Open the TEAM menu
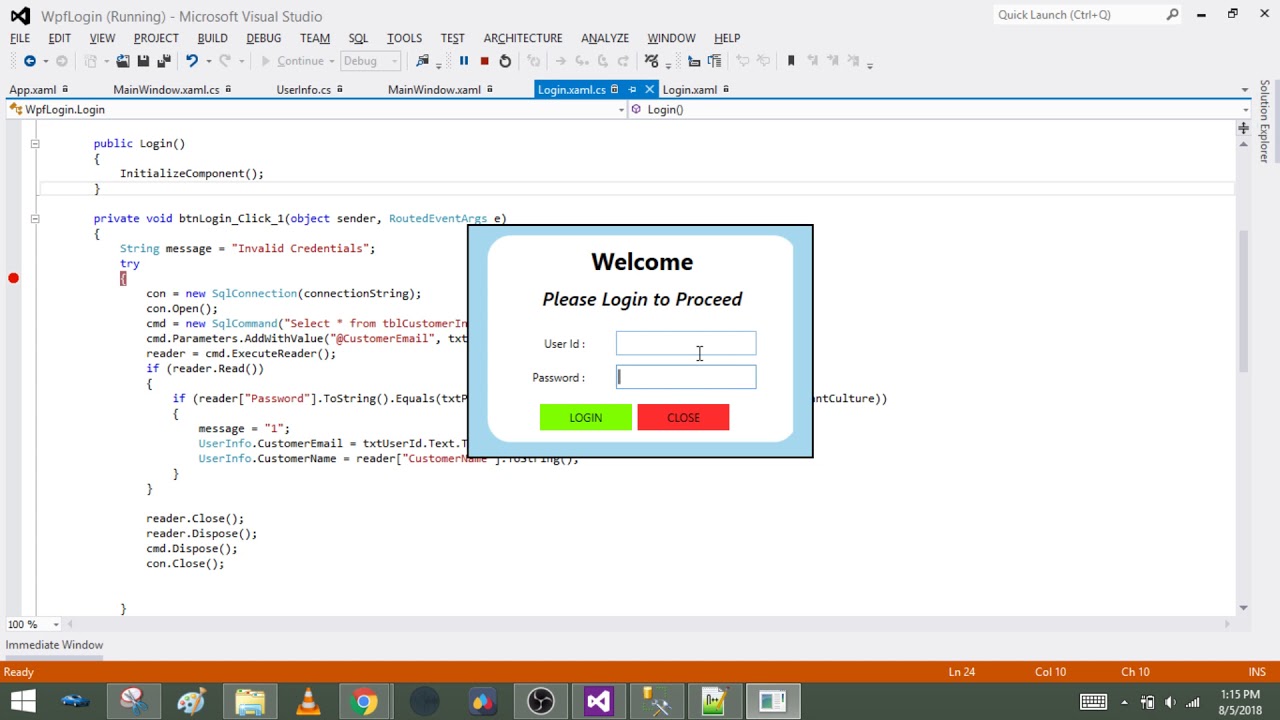The image size is (1280, 720). click(x=315, y=38)
